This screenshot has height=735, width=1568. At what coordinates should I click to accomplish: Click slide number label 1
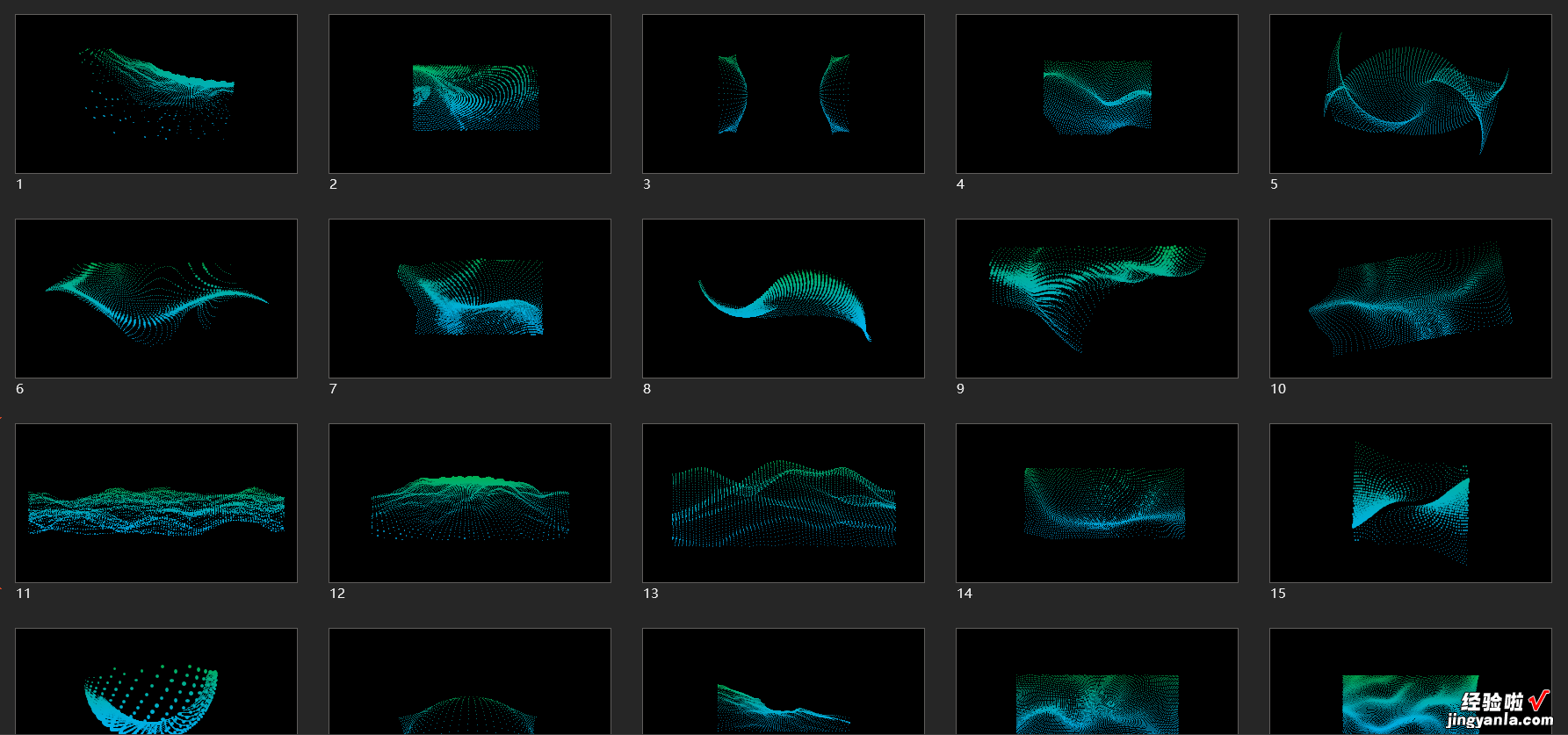point(19,184)
